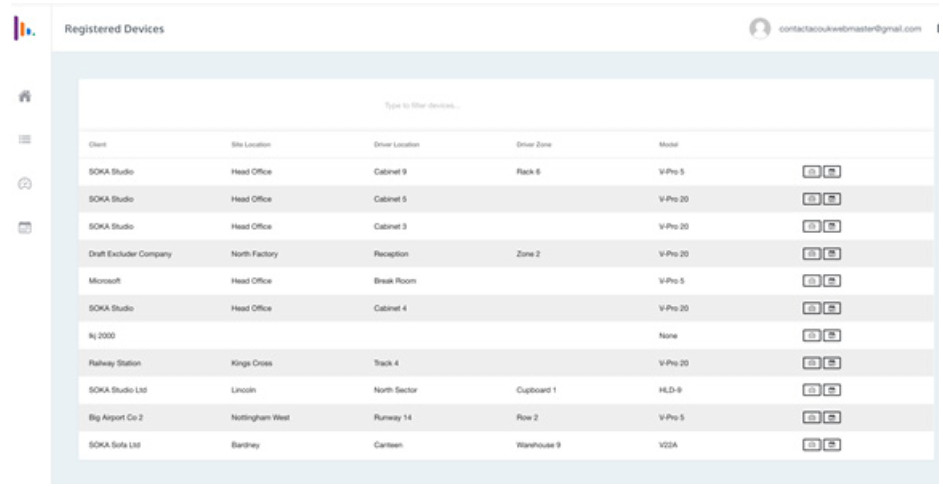Viewport: 943px width, 487px height.
Task: Click the user avatar icon in the header
Action: click(x=760, y=27)
